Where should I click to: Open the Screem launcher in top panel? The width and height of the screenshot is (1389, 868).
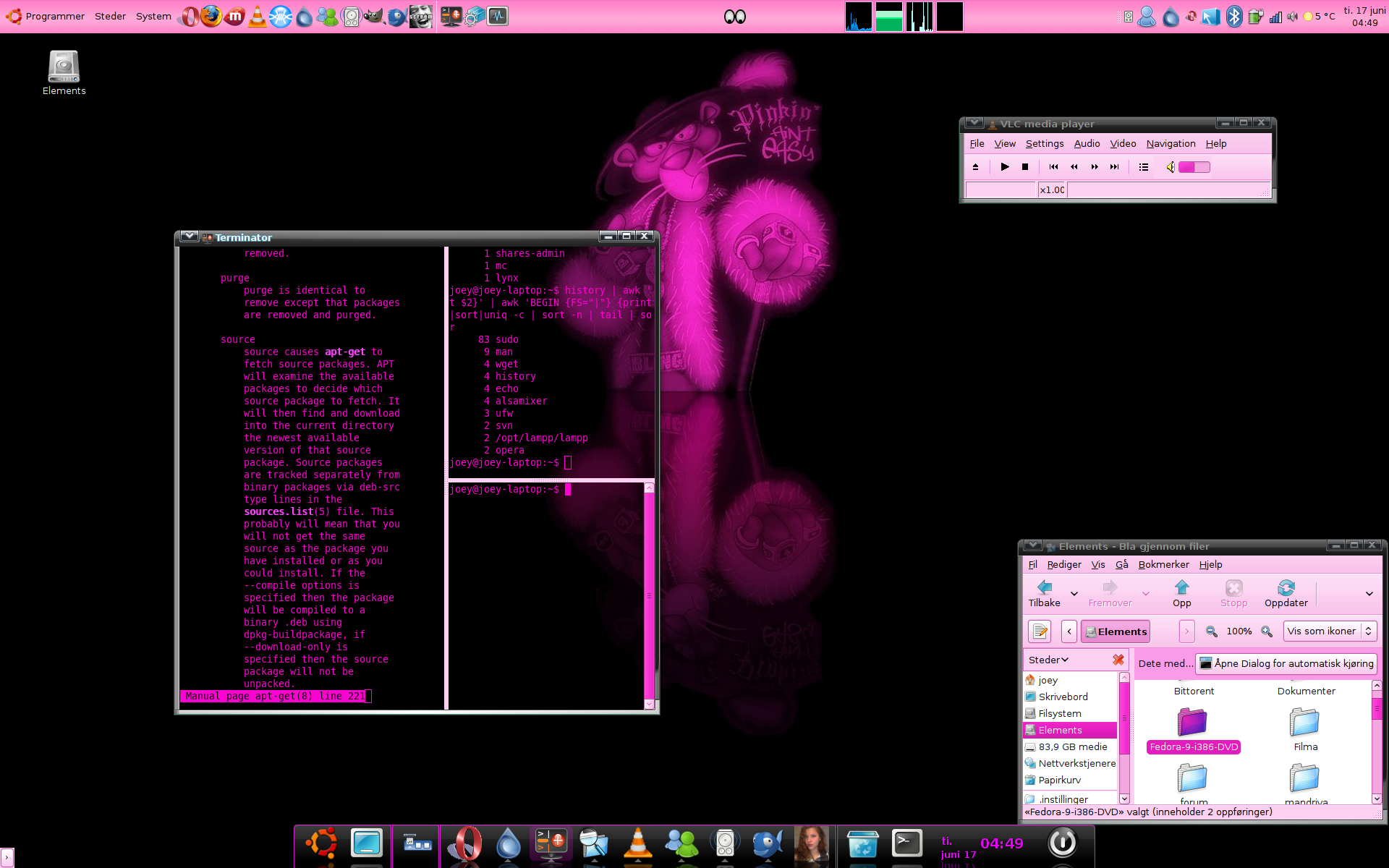tap(420, 16)
